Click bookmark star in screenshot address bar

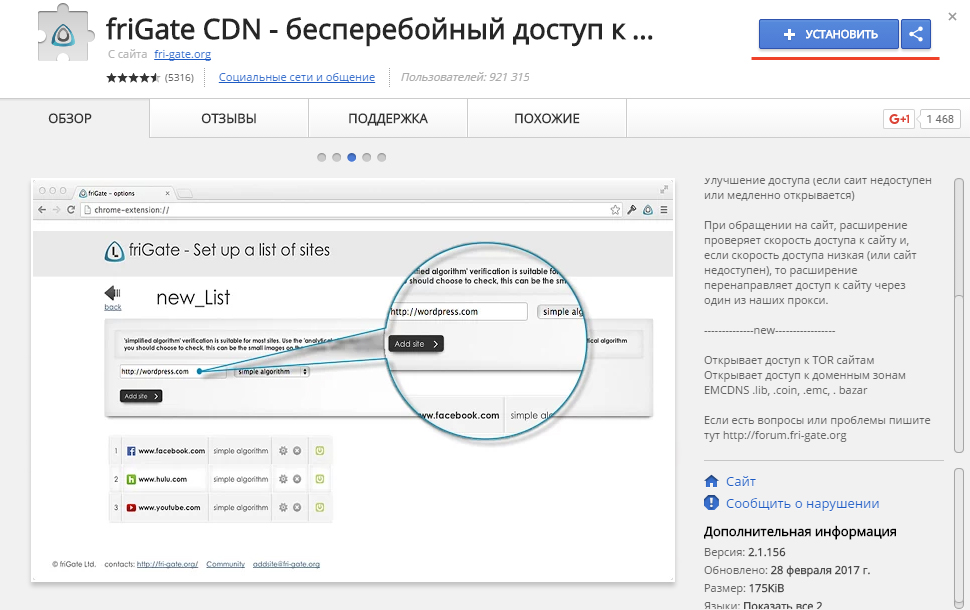point(615,210)
